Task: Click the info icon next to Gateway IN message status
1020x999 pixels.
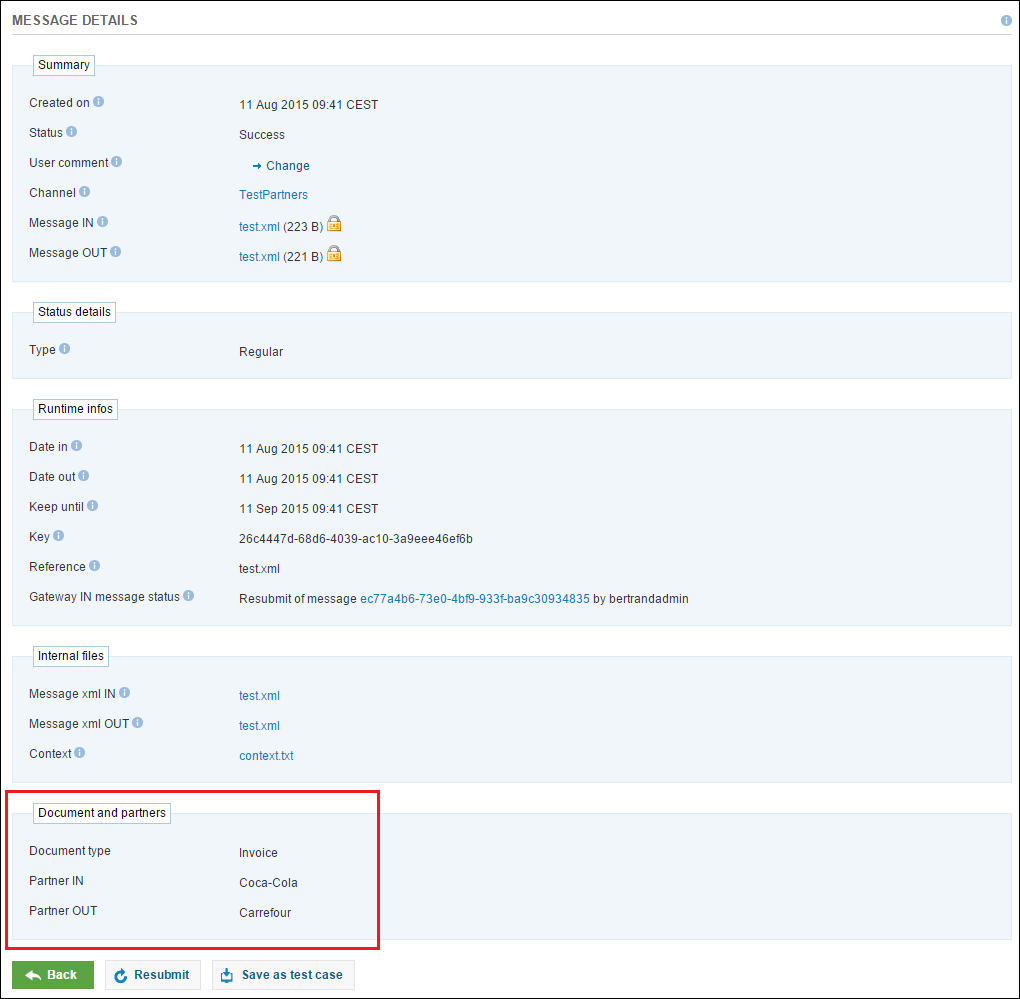Action: click(189, 596)
